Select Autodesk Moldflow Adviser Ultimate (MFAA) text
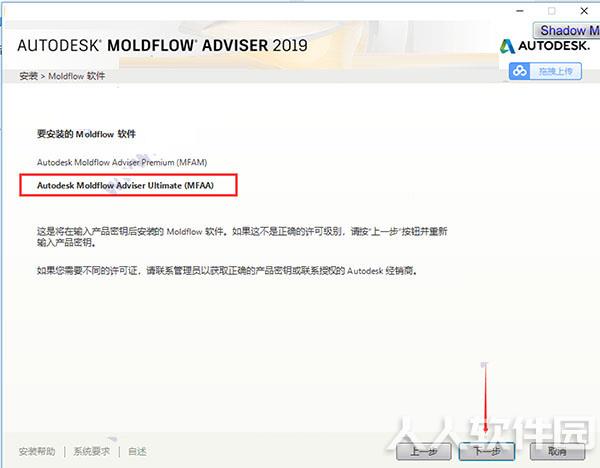Viewport: 600px width, 468px height. coord(125,186)
